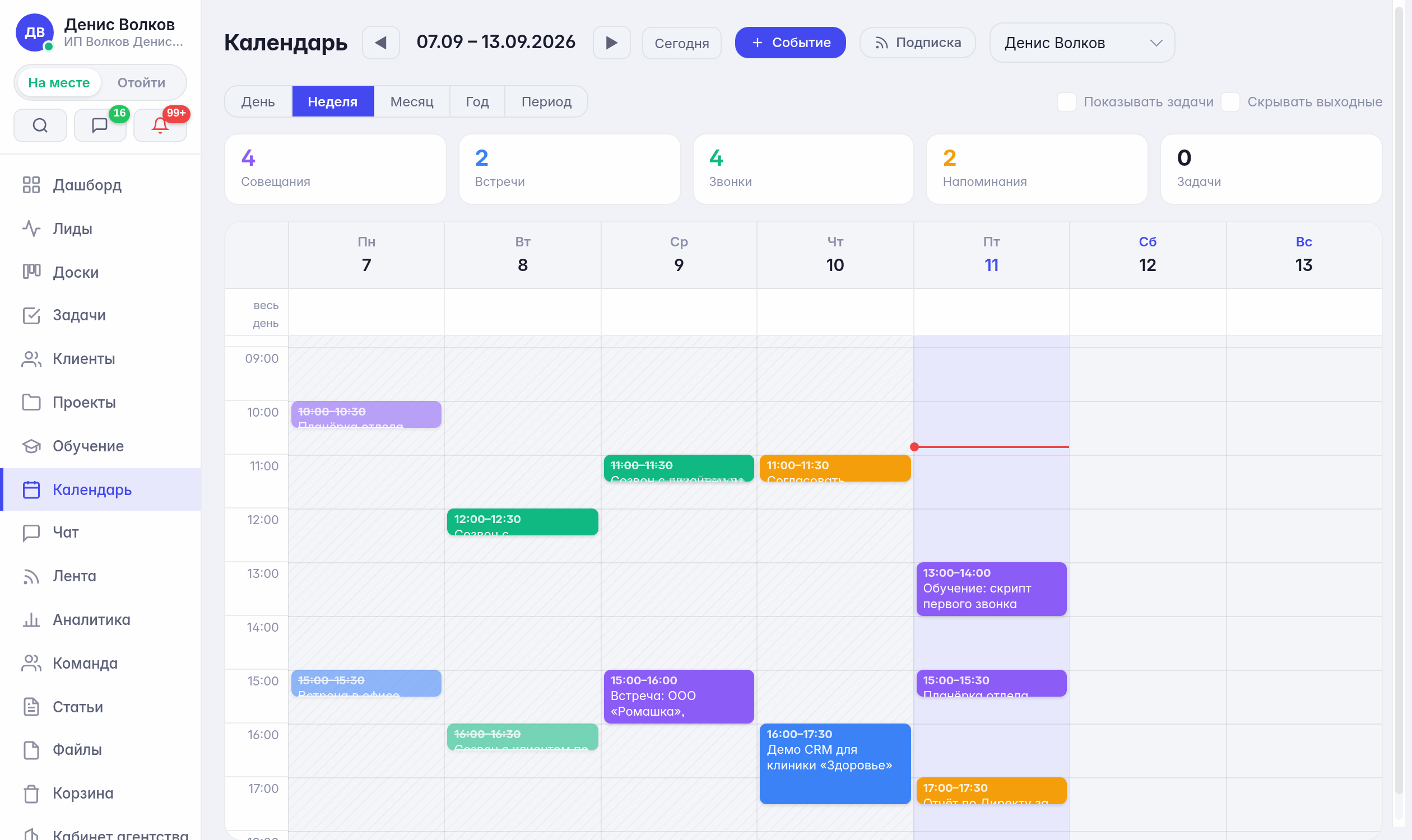
Task: Open Демо CRM для клиники event
Action: 835,764
